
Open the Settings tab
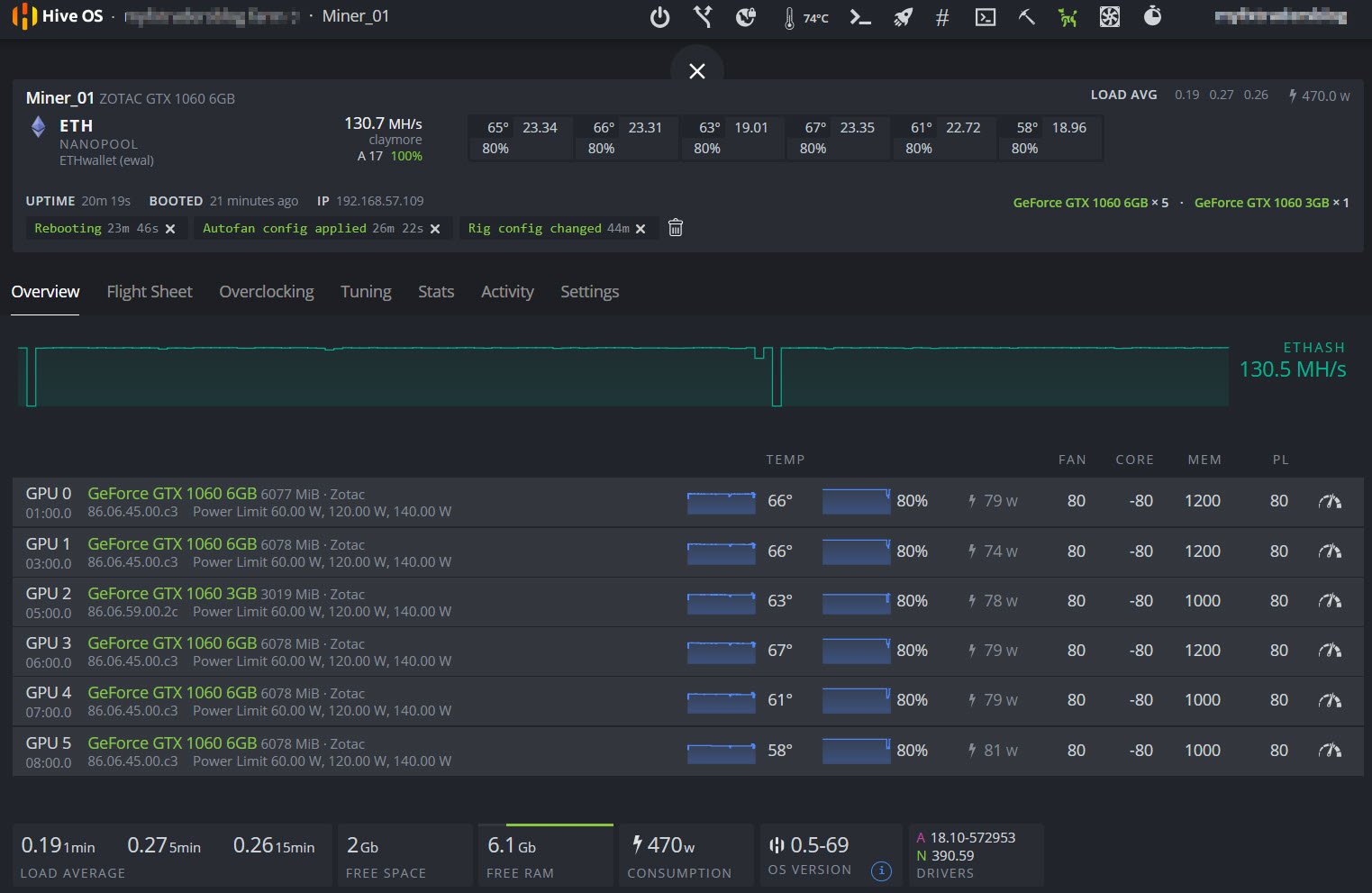(589, 291)
